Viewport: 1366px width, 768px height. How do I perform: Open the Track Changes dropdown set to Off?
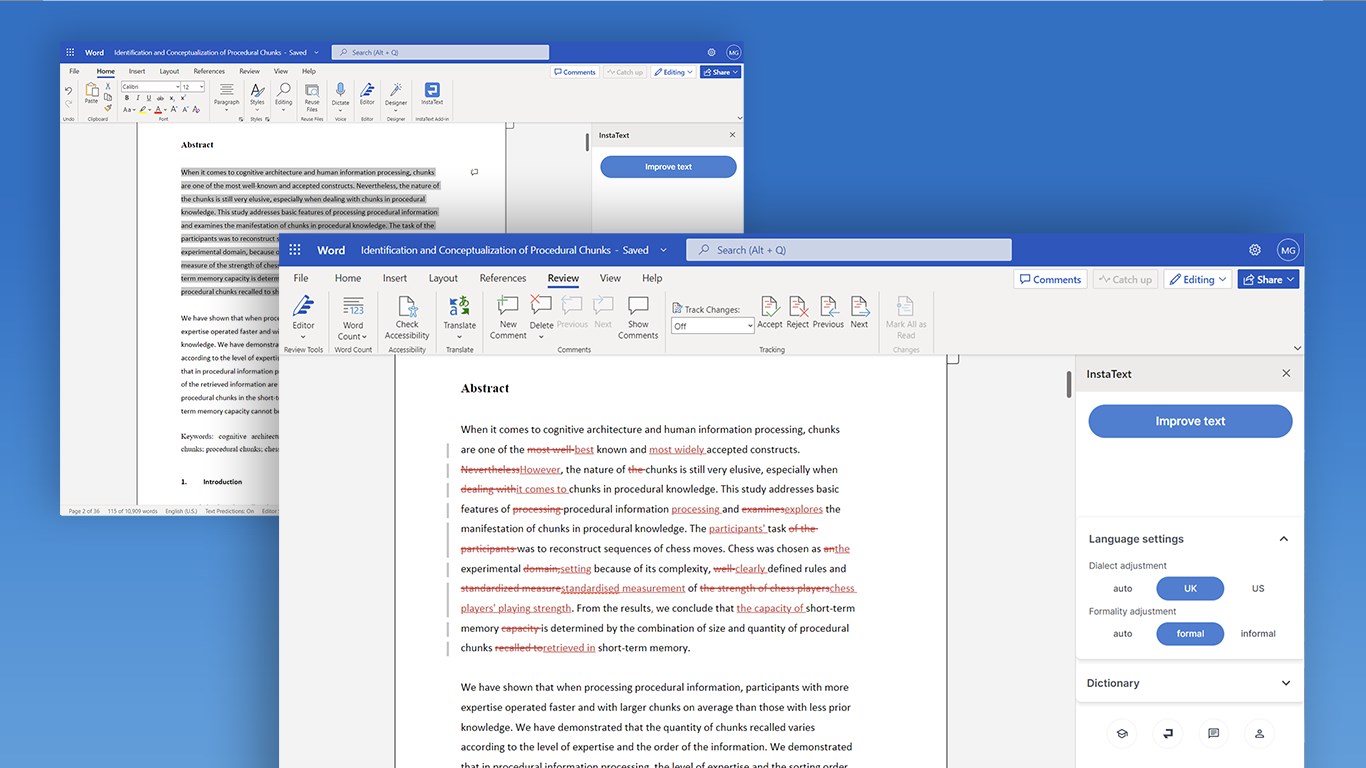(x=713, y=326)
